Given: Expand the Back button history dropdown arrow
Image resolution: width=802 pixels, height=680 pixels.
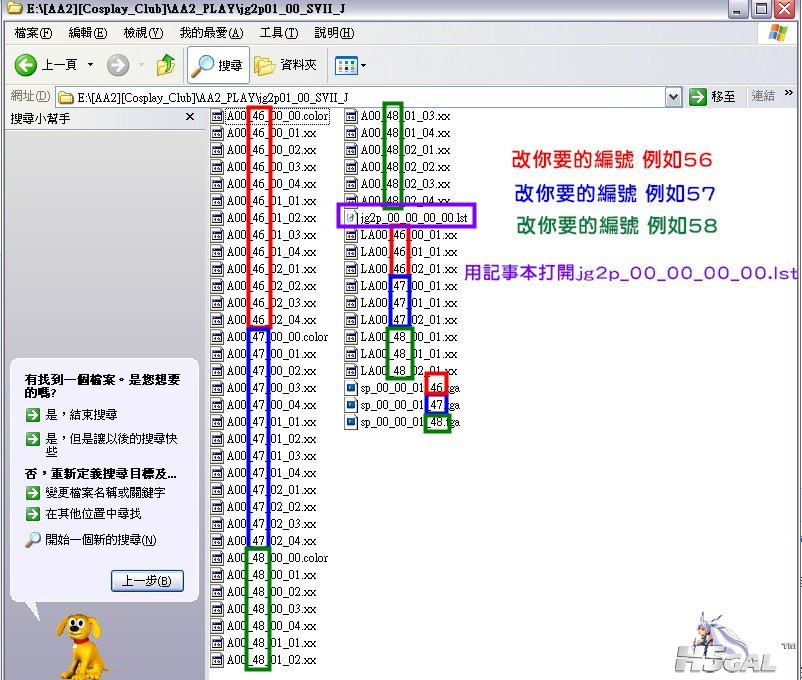Looking at the screenshot, I should pyautogui.click(x=90, y=65).
